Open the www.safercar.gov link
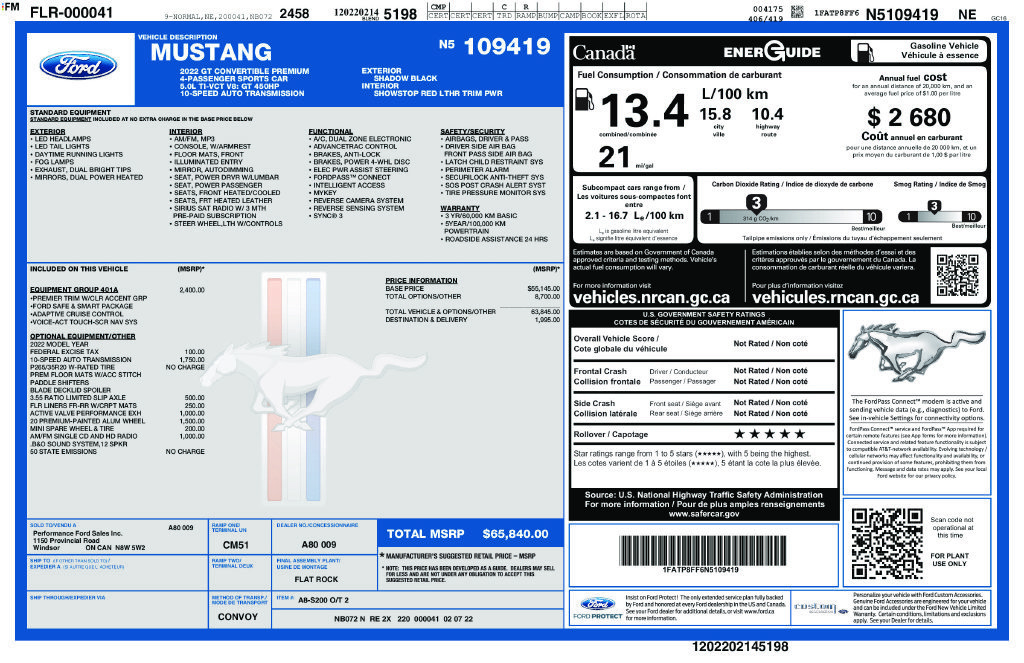 [x=703, y=514]
